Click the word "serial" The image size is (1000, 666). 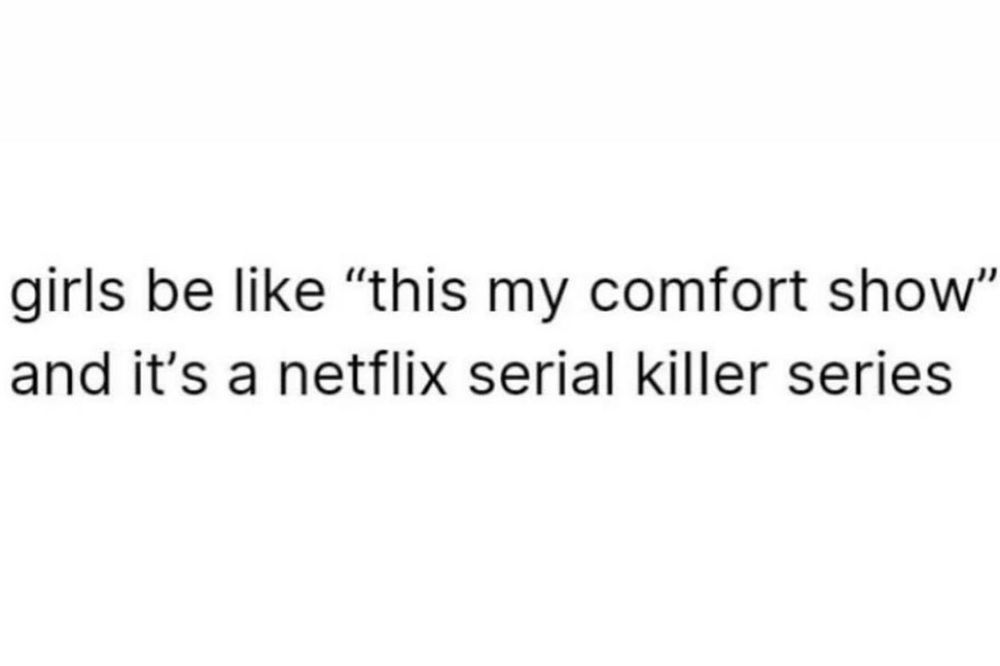(541, 374)
